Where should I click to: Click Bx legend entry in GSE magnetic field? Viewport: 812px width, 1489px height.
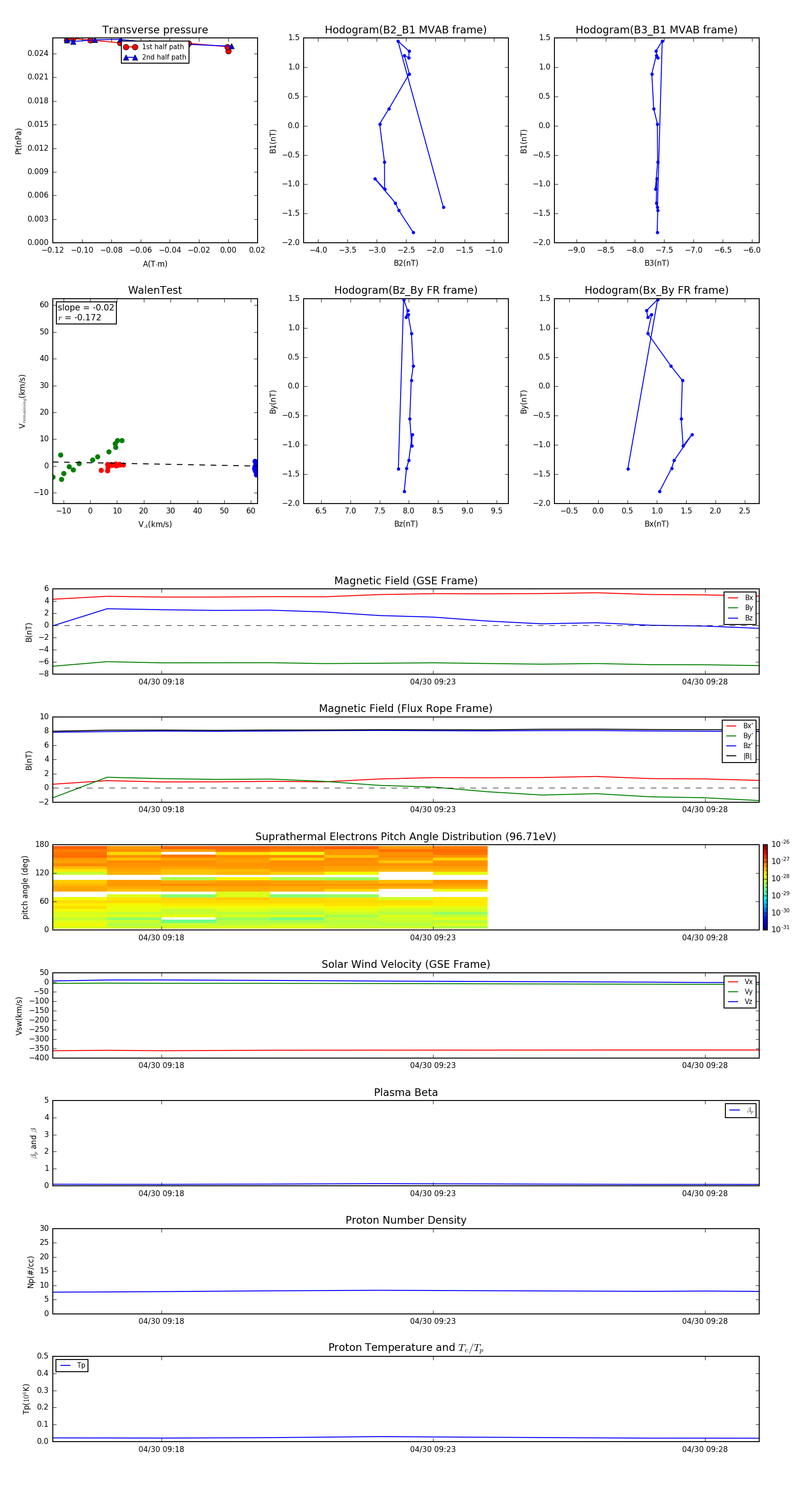pos(740,598)
